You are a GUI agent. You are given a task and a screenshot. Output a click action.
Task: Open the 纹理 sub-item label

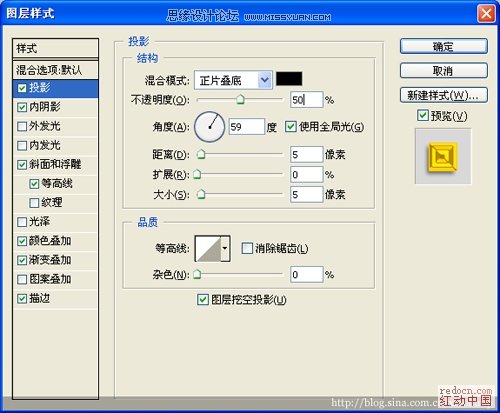(52, 203)
